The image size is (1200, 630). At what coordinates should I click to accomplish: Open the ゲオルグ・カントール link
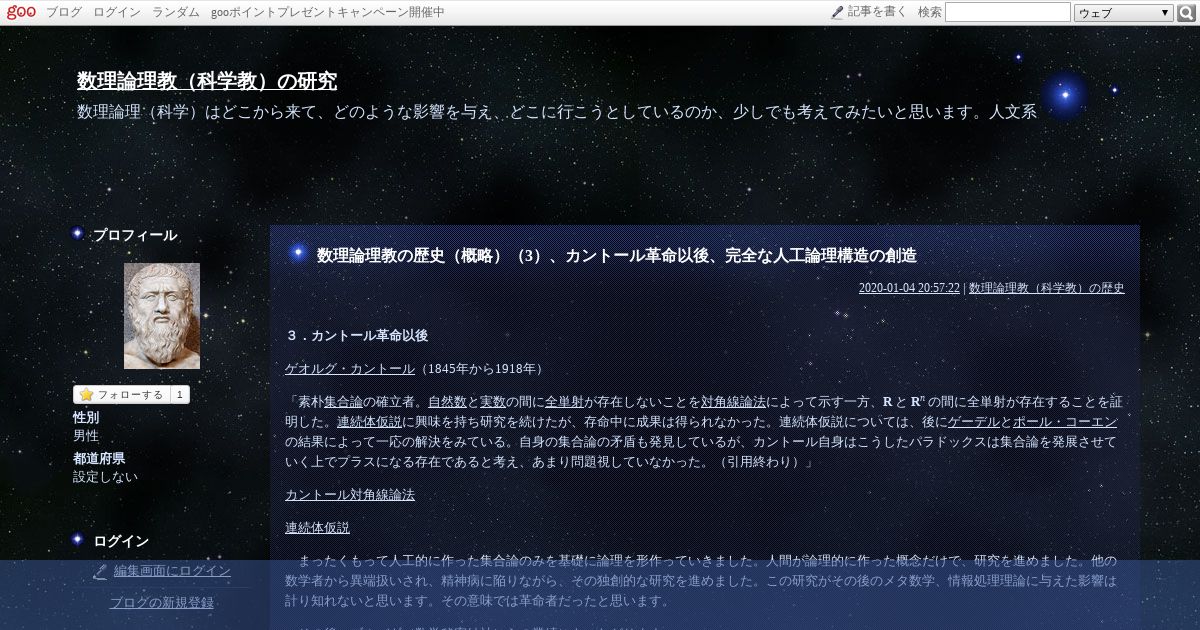tap(350, 368)
